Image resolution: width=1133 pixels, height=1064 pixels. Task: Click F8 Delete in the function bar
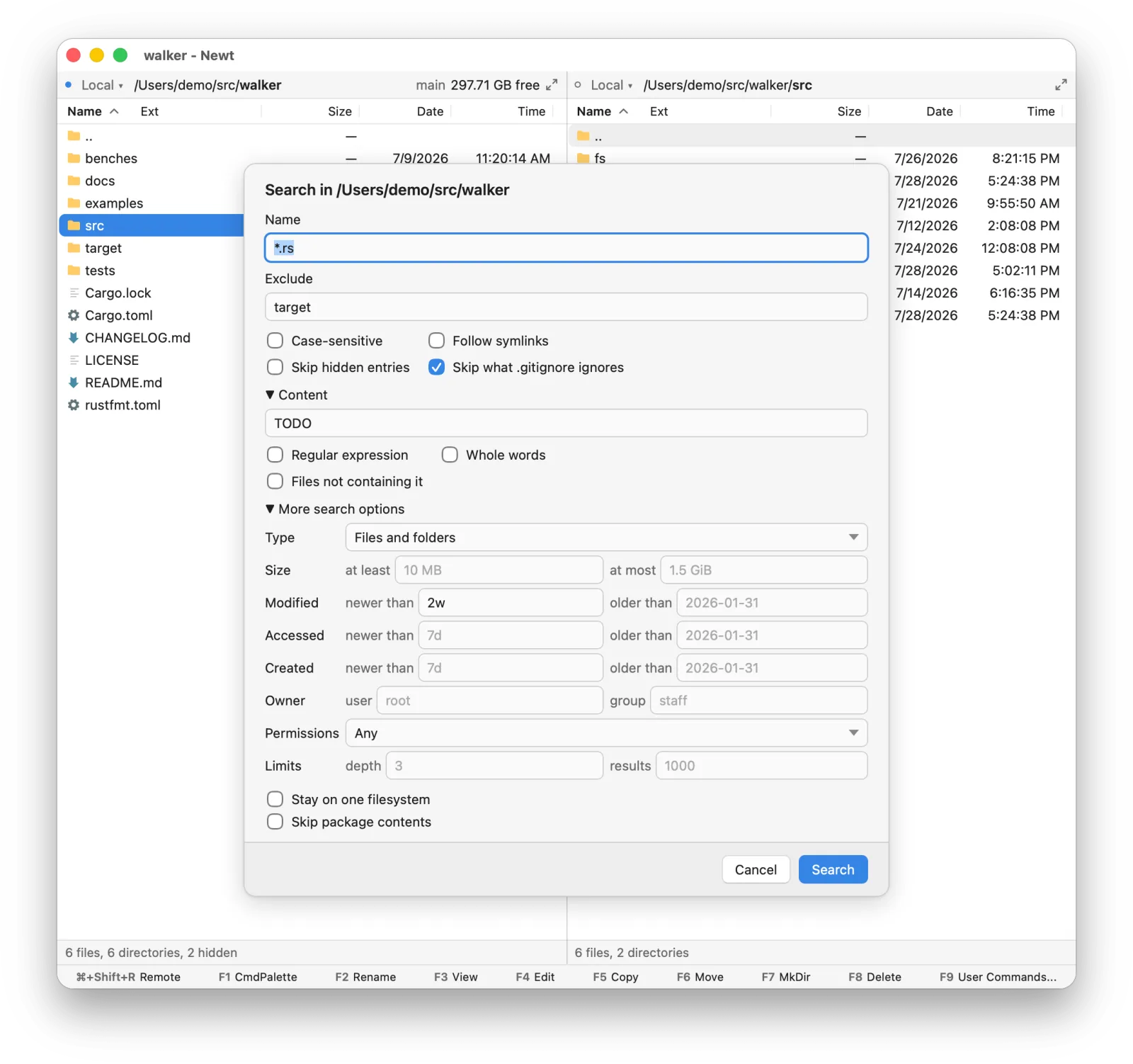point(875,977)
